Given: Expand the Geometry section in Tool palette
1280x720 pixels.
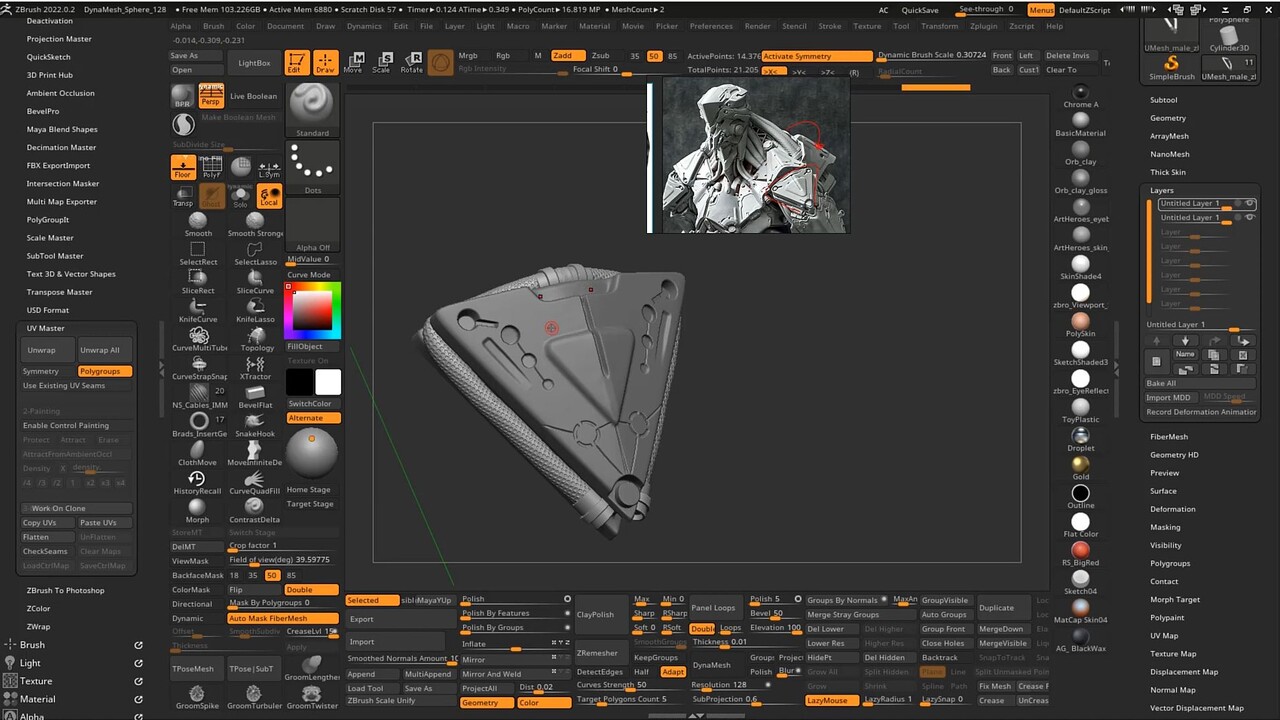Looking at the screenshot, I should pyautogui.click(x=1168, y=118).
